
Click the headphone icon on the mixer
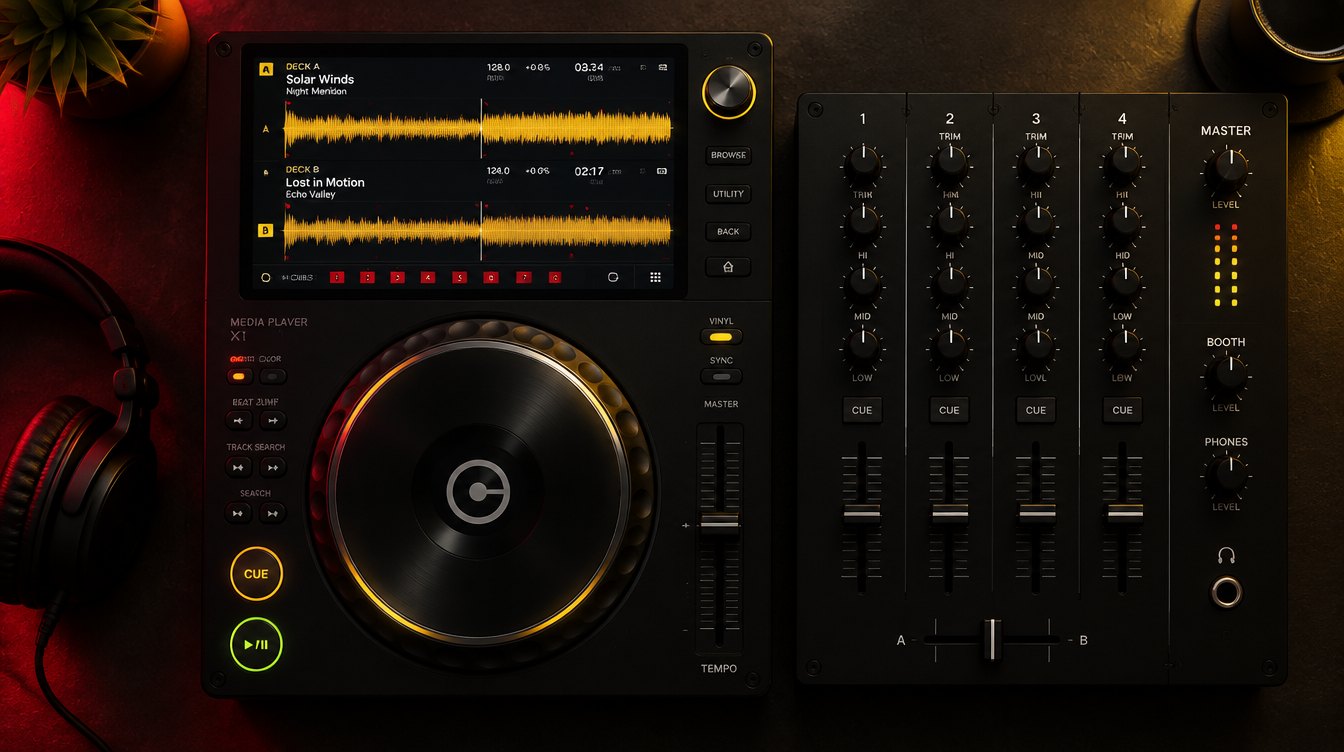pyautogui.click(x=1227, y=555)
